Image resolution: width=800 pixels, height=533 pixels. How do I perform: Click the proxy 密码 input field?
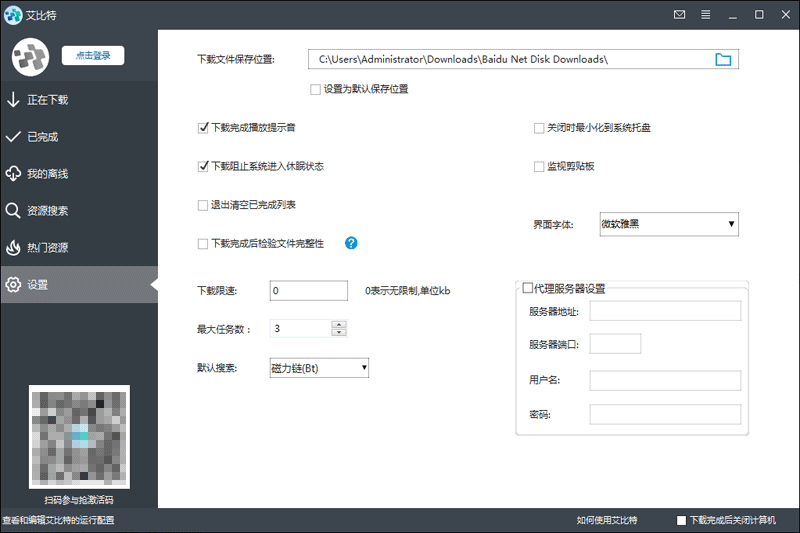click(x=665, y=414)
